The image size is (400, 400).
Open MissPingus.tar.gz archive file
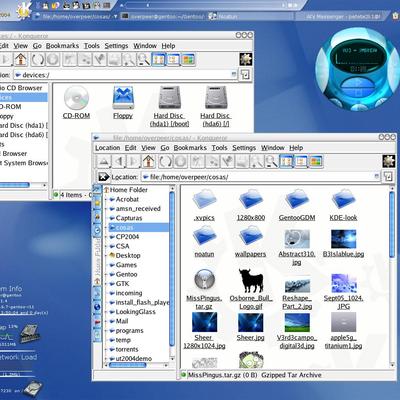pos(204,289)
